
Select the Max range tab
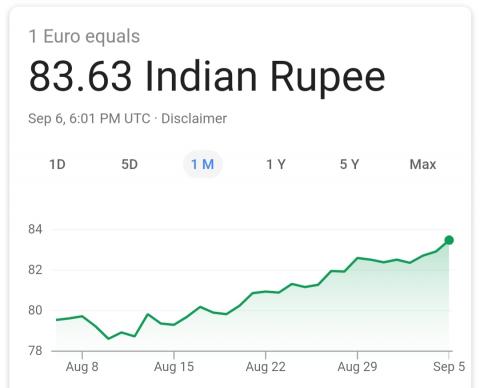(x=423, y=164)
